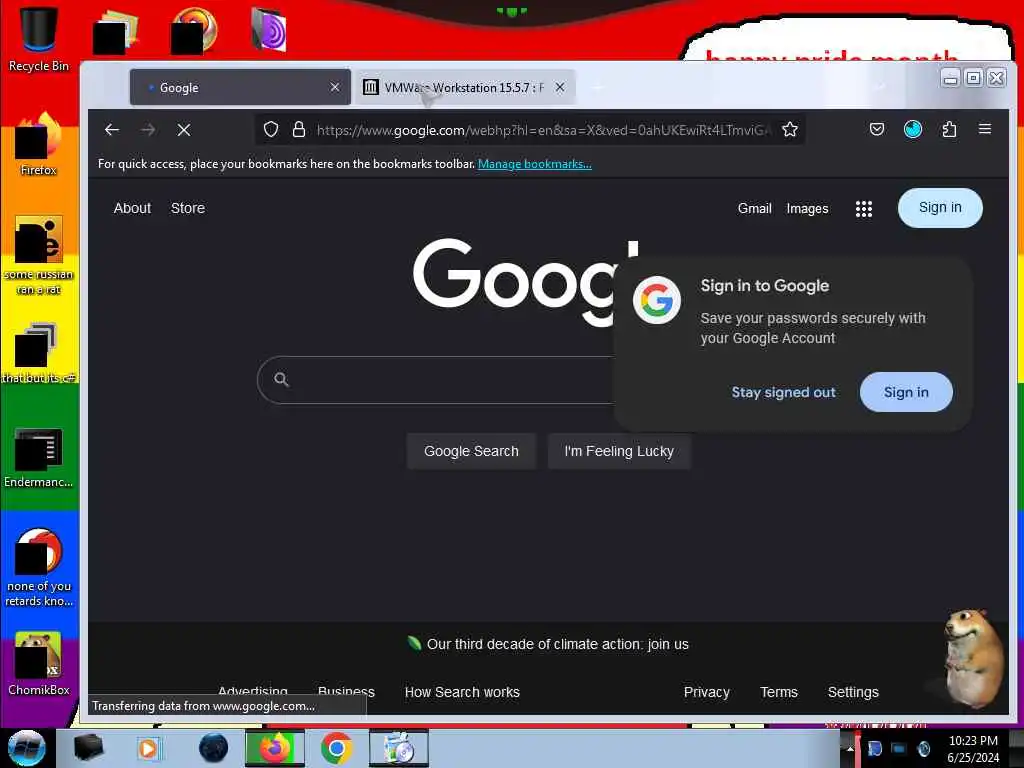1024x768 pixels.
Task: Select the 'some russian ran a rat' icon
Action: pos(39,255)
